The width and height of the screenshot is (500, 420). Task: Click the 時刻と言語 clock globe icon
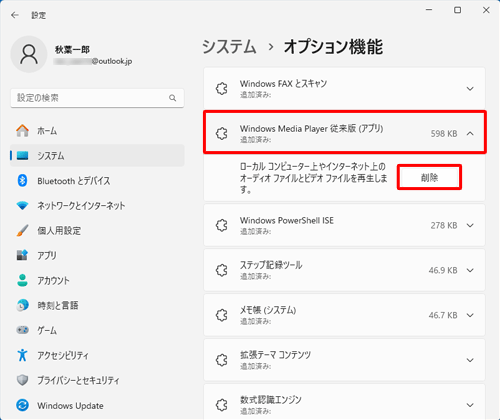pos(22,305)
